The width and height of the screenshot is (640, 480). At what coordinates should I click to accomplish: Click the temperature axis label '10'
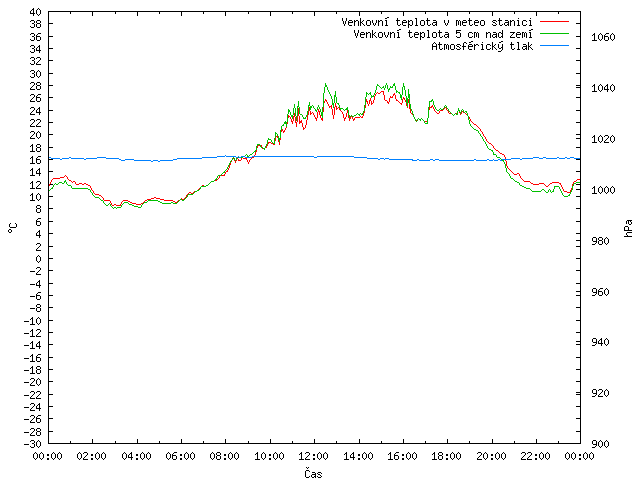tap(36, 197)
